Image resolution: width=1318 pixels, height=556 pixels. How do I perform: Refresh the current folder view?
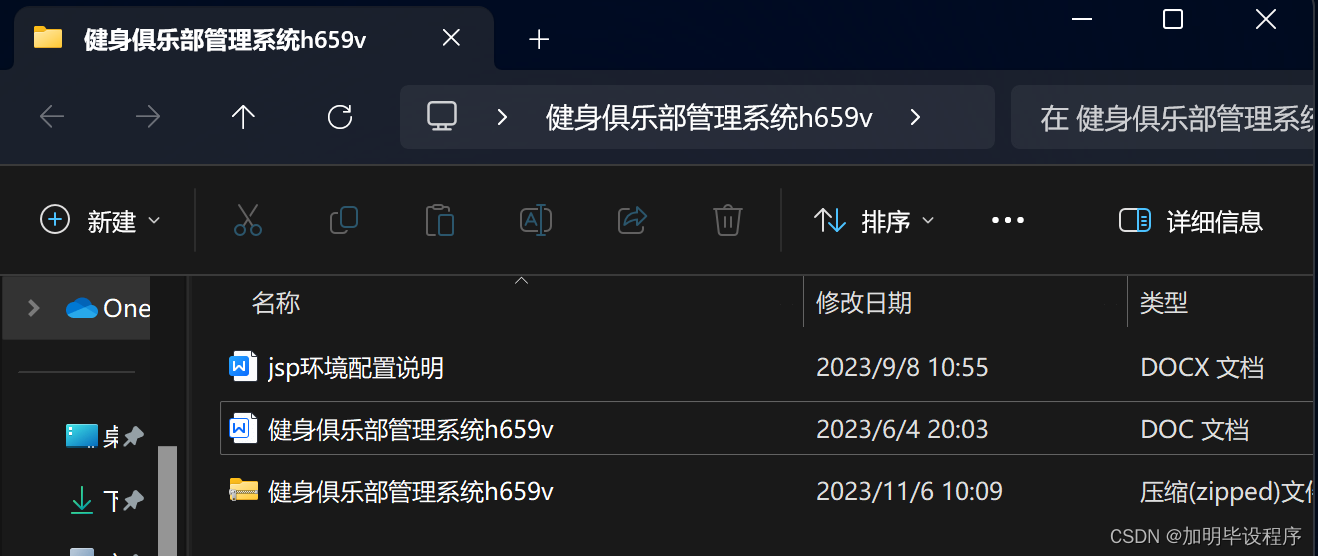(x=340, y=117)
